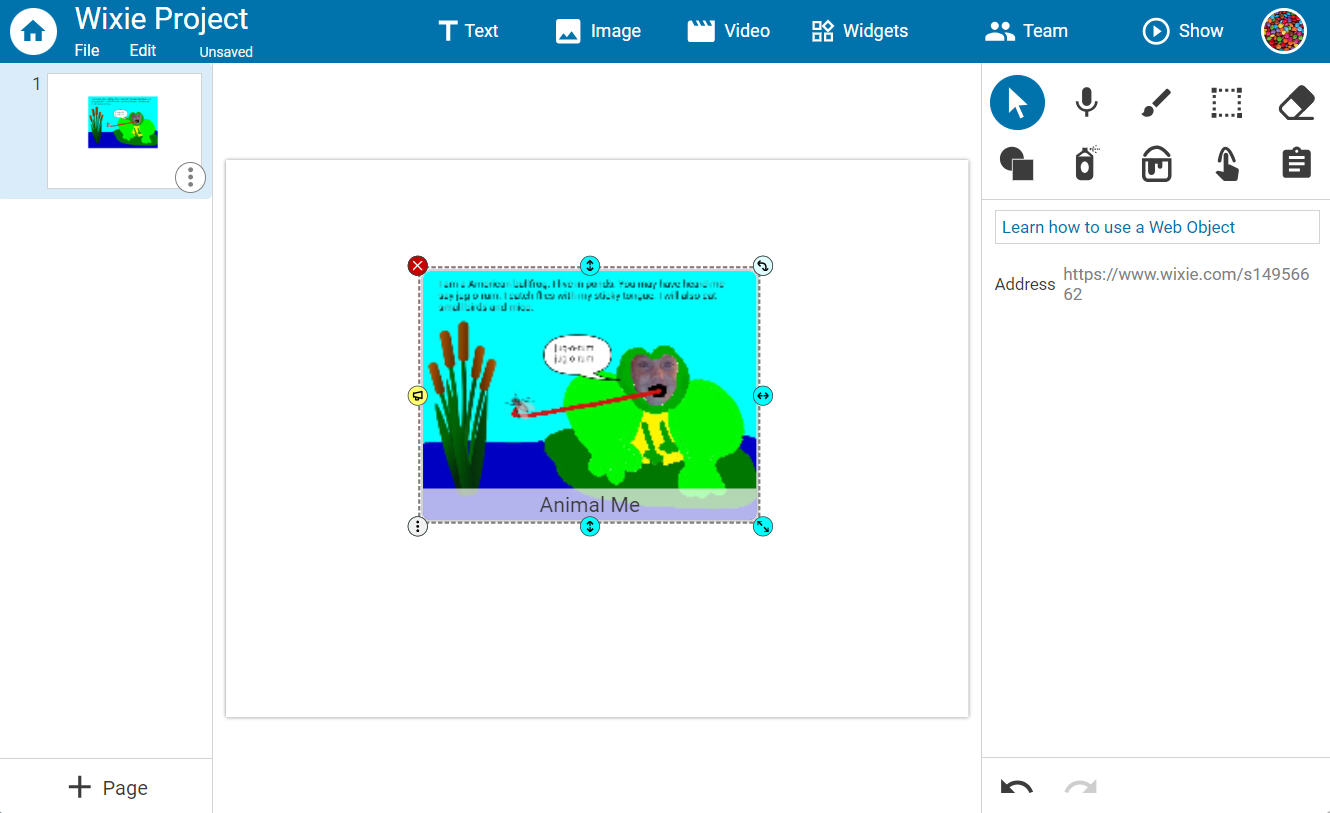Add a new page with the Page button

click(x=107, y=787)
